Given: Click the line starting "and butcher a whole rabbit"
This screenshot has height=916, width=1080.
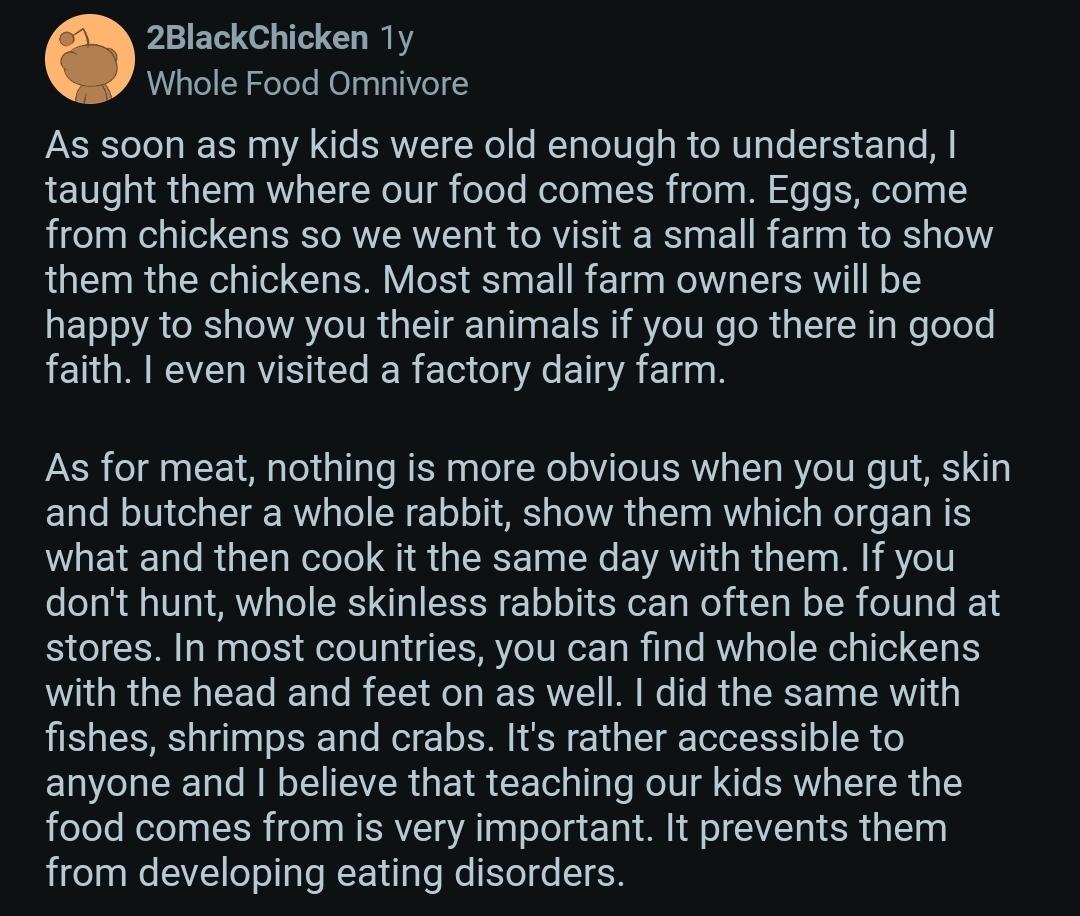Looking at the screenshot, I should pyautogui.click(x=507, y=513).
